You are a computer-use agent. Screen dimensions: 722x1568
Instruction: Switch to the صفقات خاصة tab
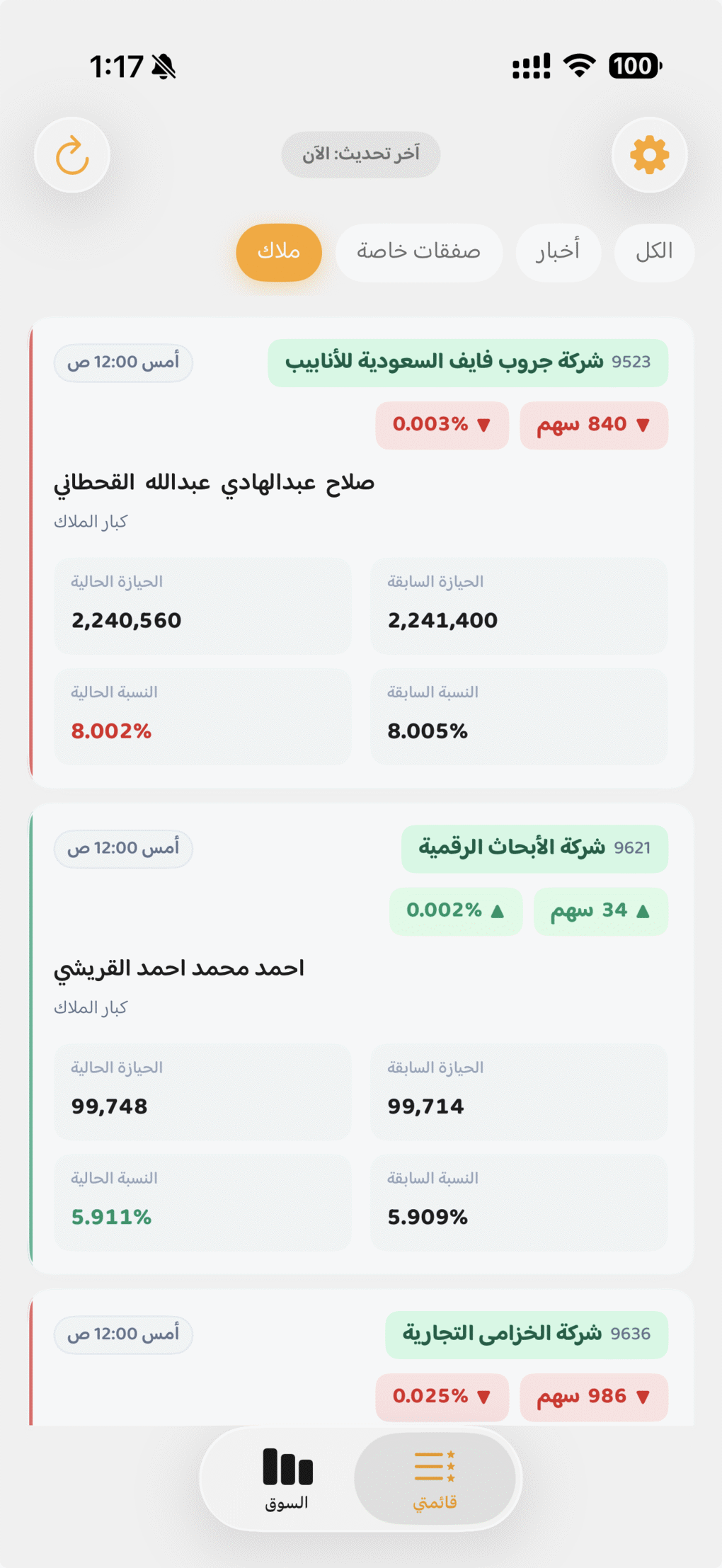click(418, 252)
